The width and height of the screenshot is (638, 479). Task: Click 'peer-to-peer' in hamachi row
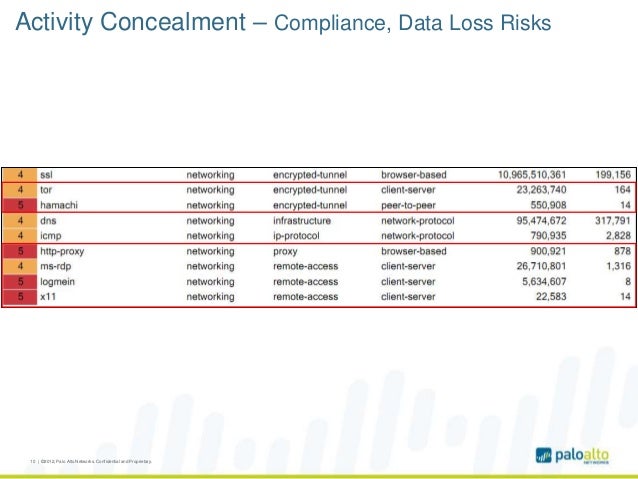point(408,205)
